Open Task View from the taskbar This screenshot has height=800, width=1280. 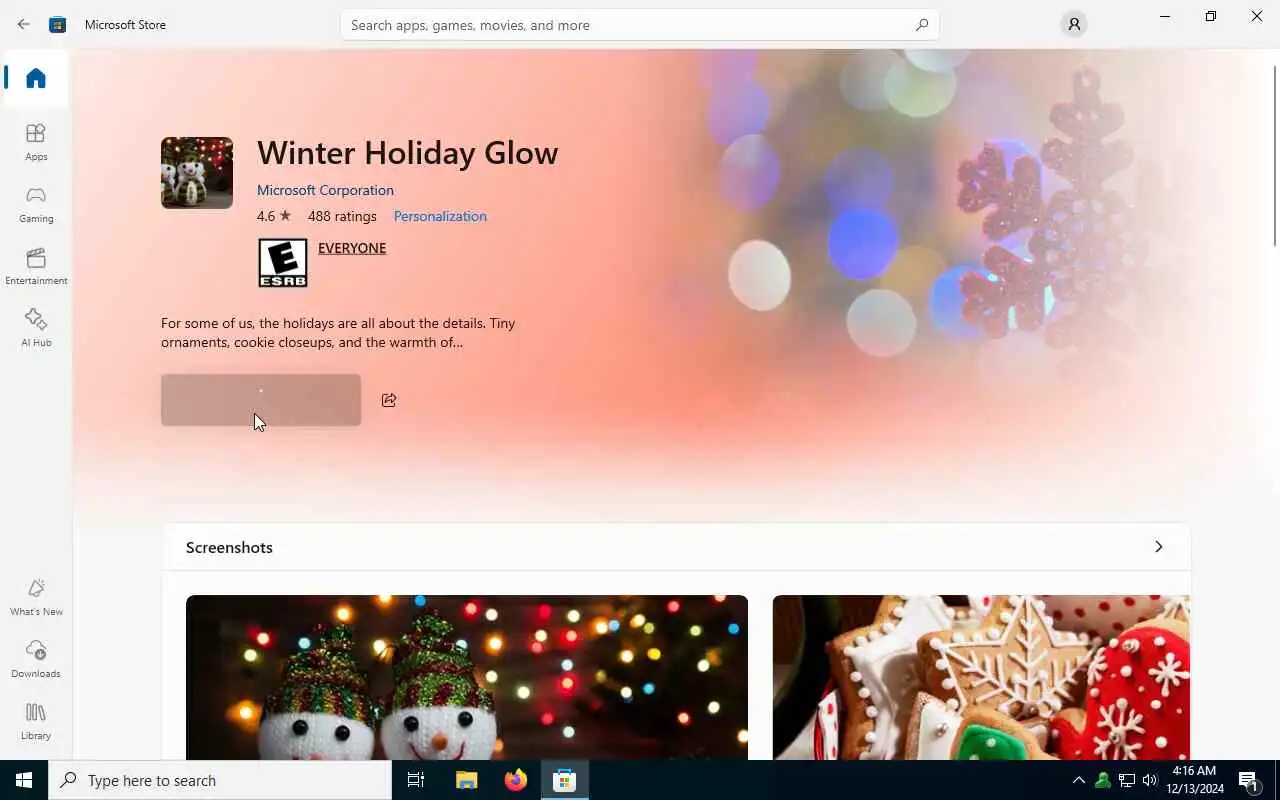[x=416, y=780]
